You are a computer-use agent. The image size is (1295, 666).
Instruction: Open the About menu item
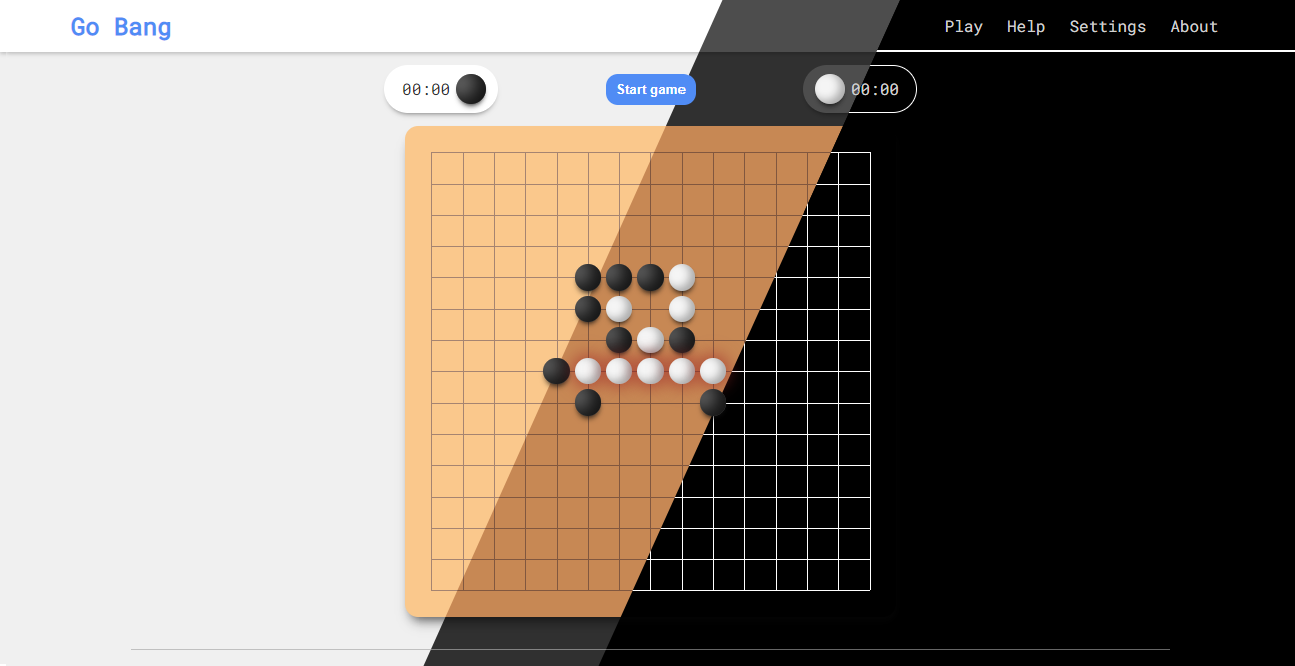click(x=1193, y=26)
